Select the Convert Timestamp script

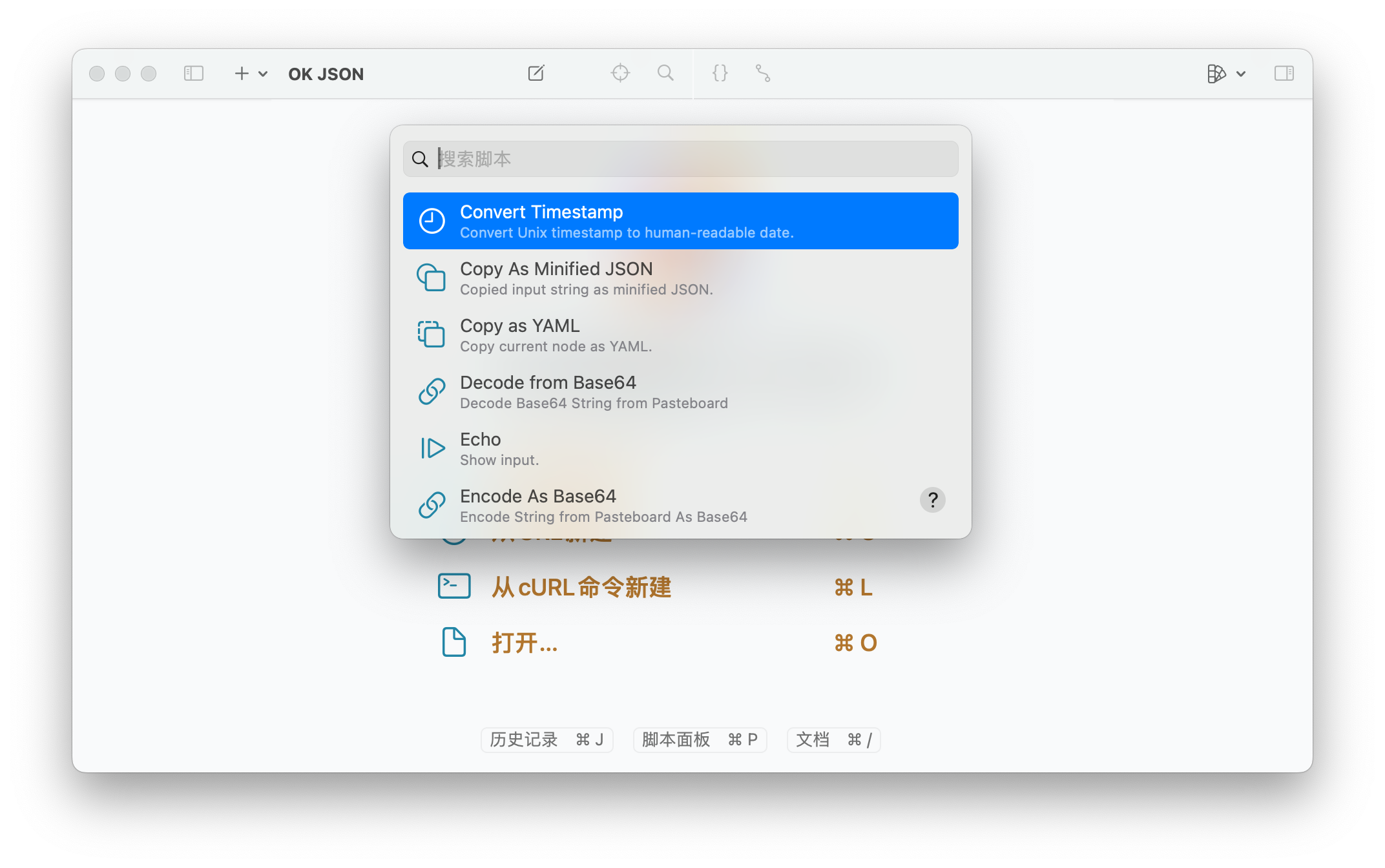click(x=681, y=221)
